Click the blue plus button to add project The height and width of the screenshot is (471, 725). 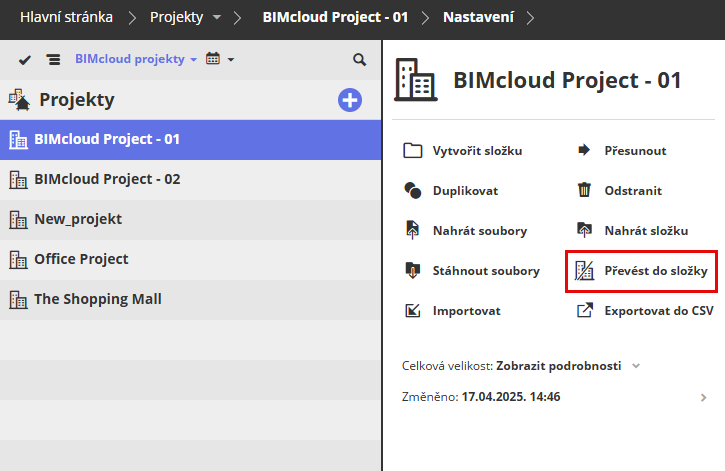point(350,100)
